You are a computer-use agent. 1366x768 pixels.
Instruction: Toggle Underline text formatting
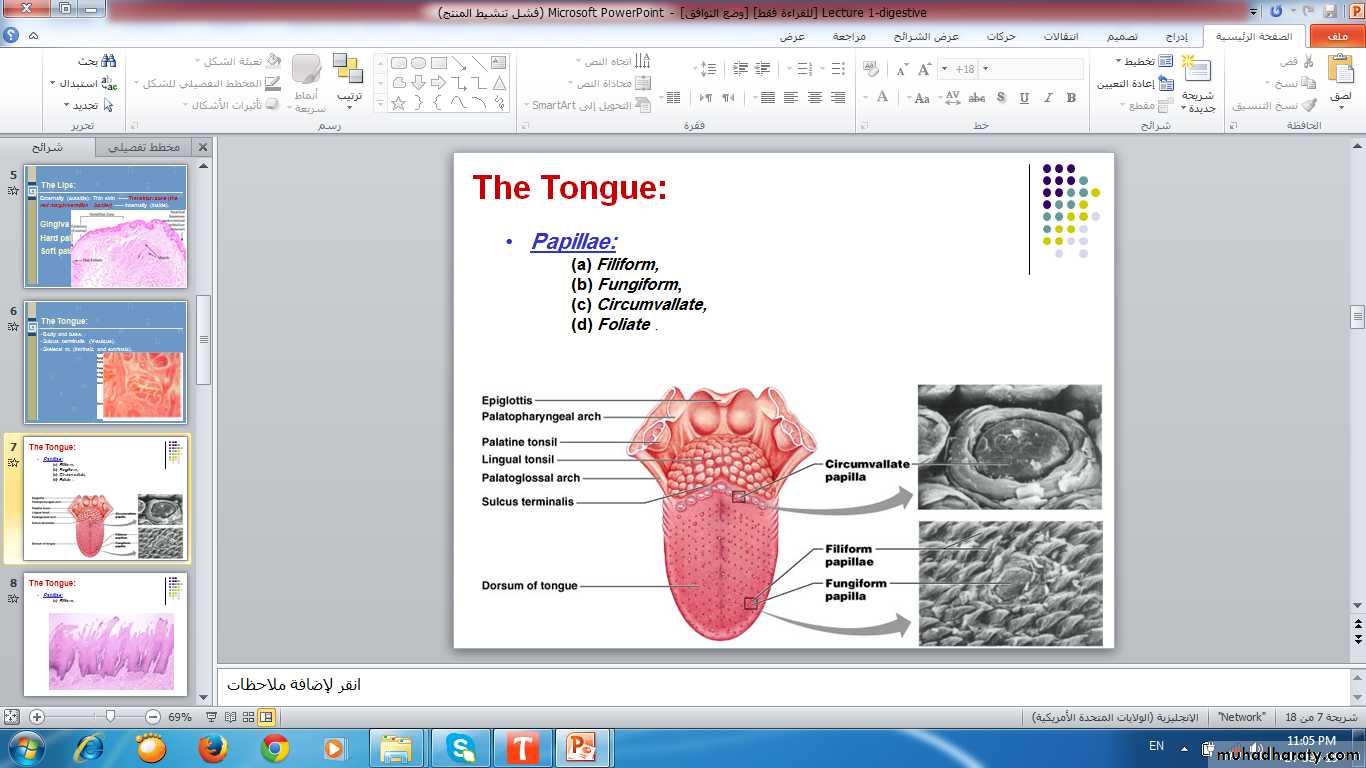tap(1024, 98)
